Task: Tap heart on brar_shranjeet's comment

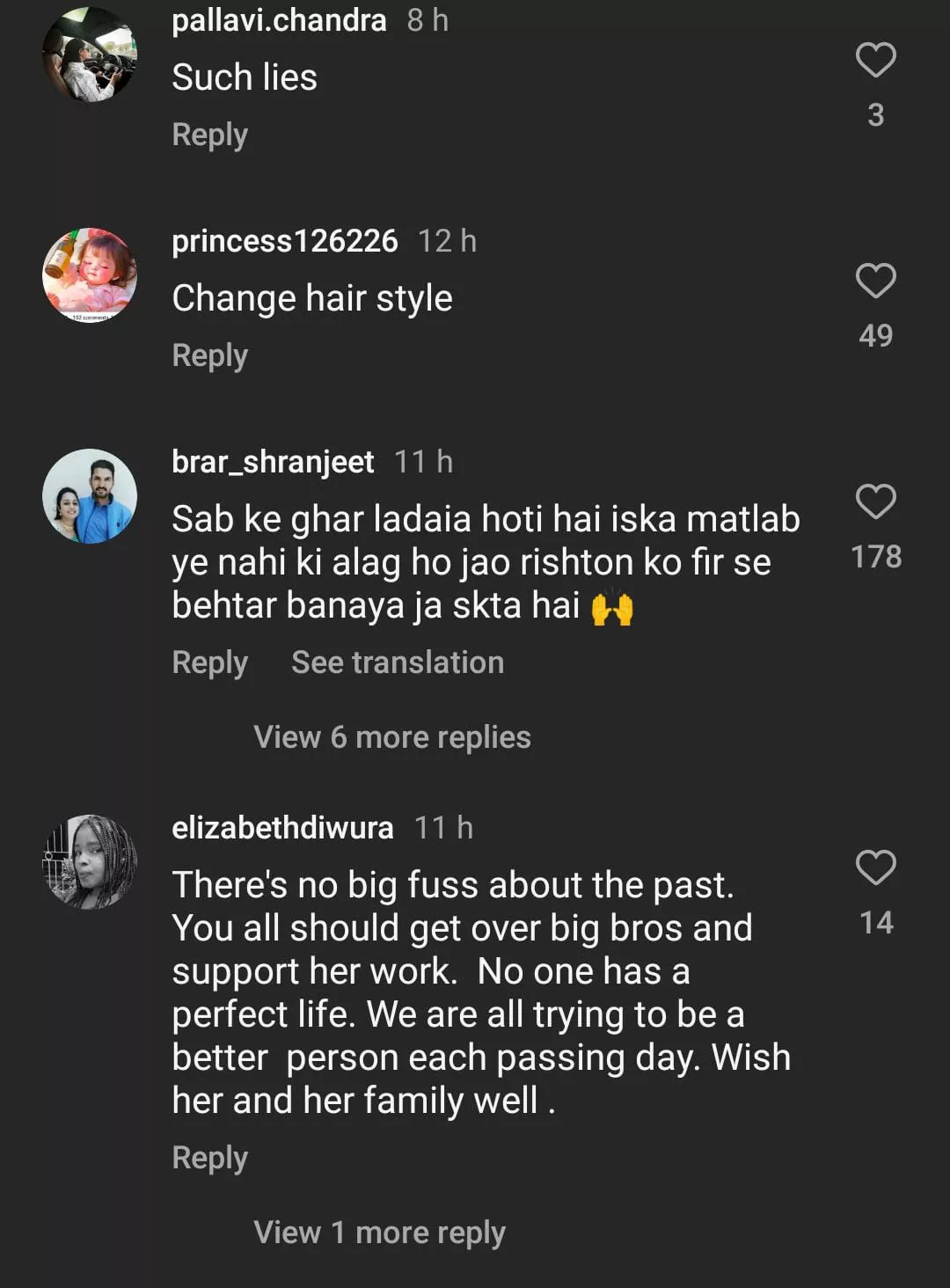Action: [x=875, y=501]
